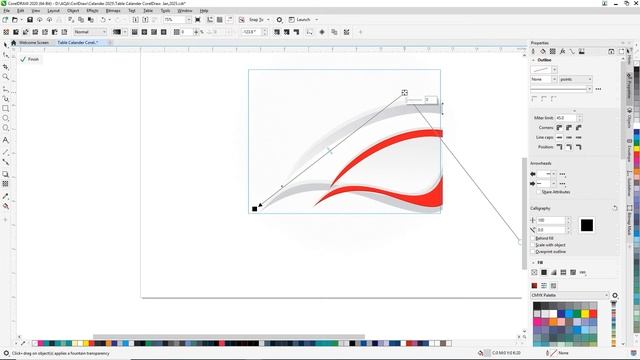Open the zoom level dropdown
Image resolution: width=640 pixels, height=360 pixels.
coord(188,20)
